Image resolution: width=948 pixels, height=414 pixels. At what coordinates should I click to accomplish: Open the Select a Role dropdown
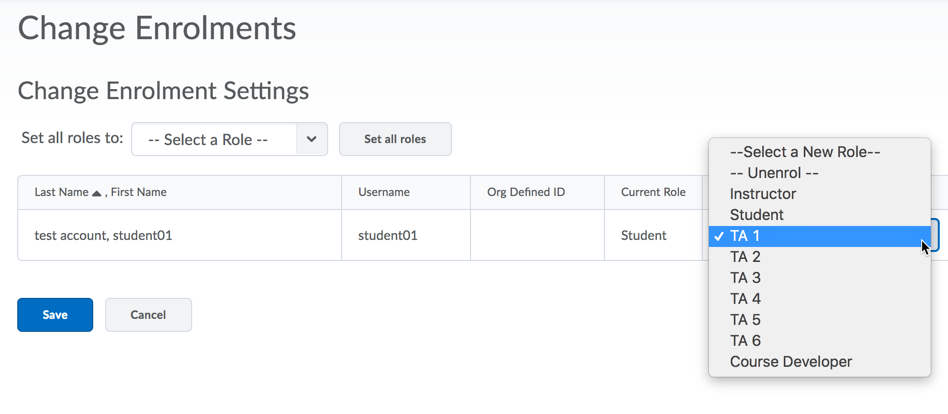click(214, 140)
